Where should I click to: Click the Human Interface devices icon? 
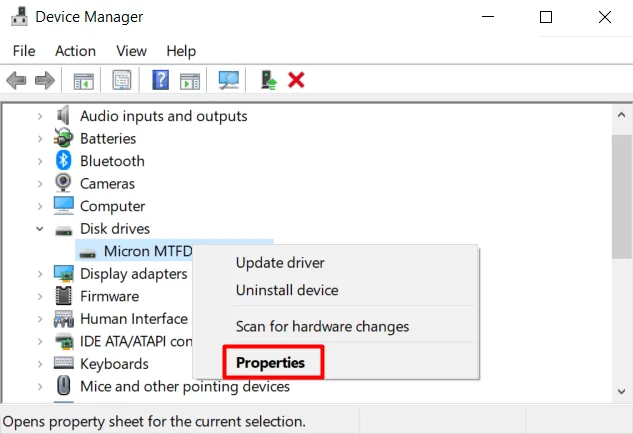point(63,319)
